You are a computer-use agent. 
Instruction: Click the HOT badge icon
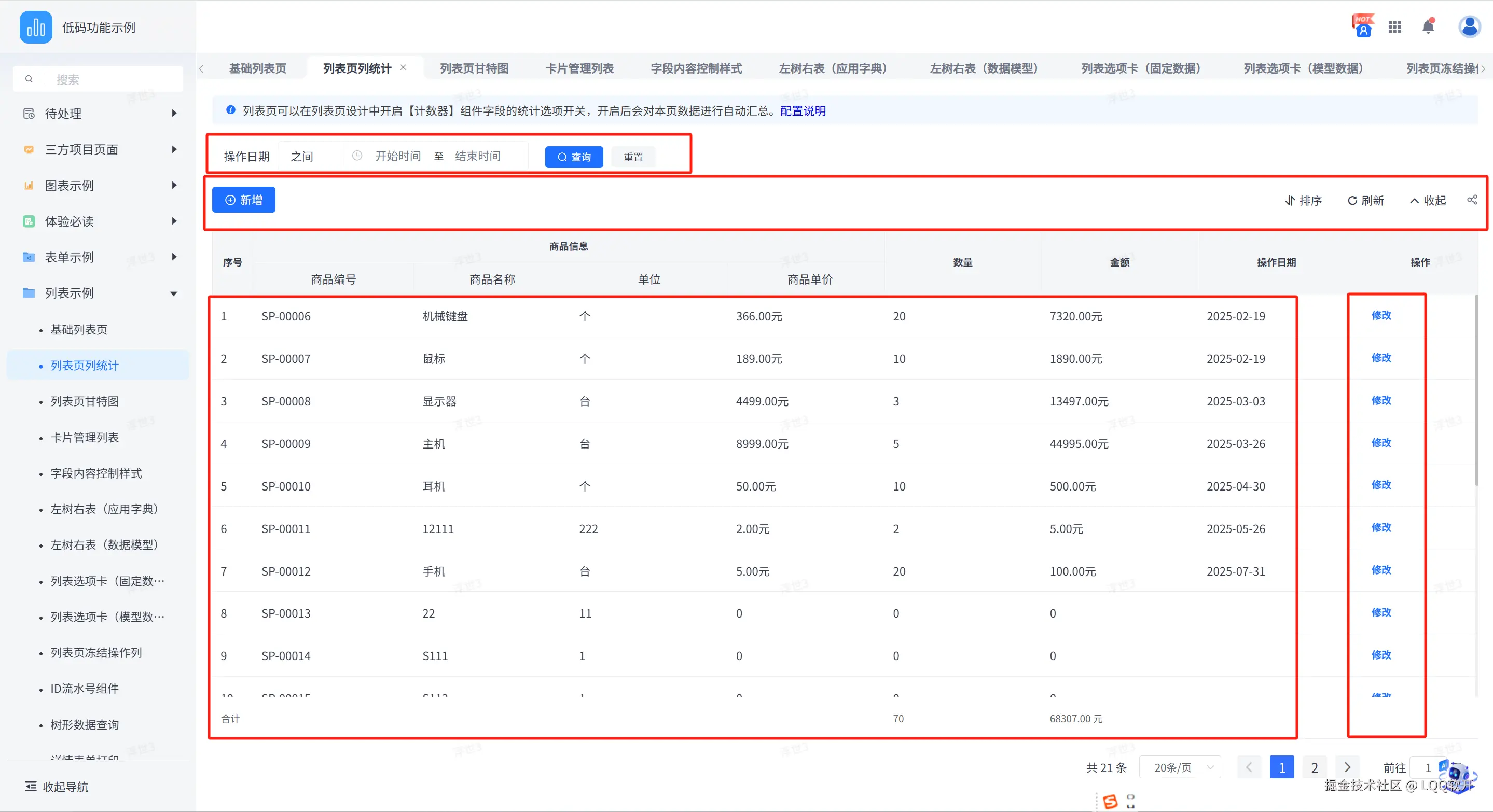(x=1363, y=25)
